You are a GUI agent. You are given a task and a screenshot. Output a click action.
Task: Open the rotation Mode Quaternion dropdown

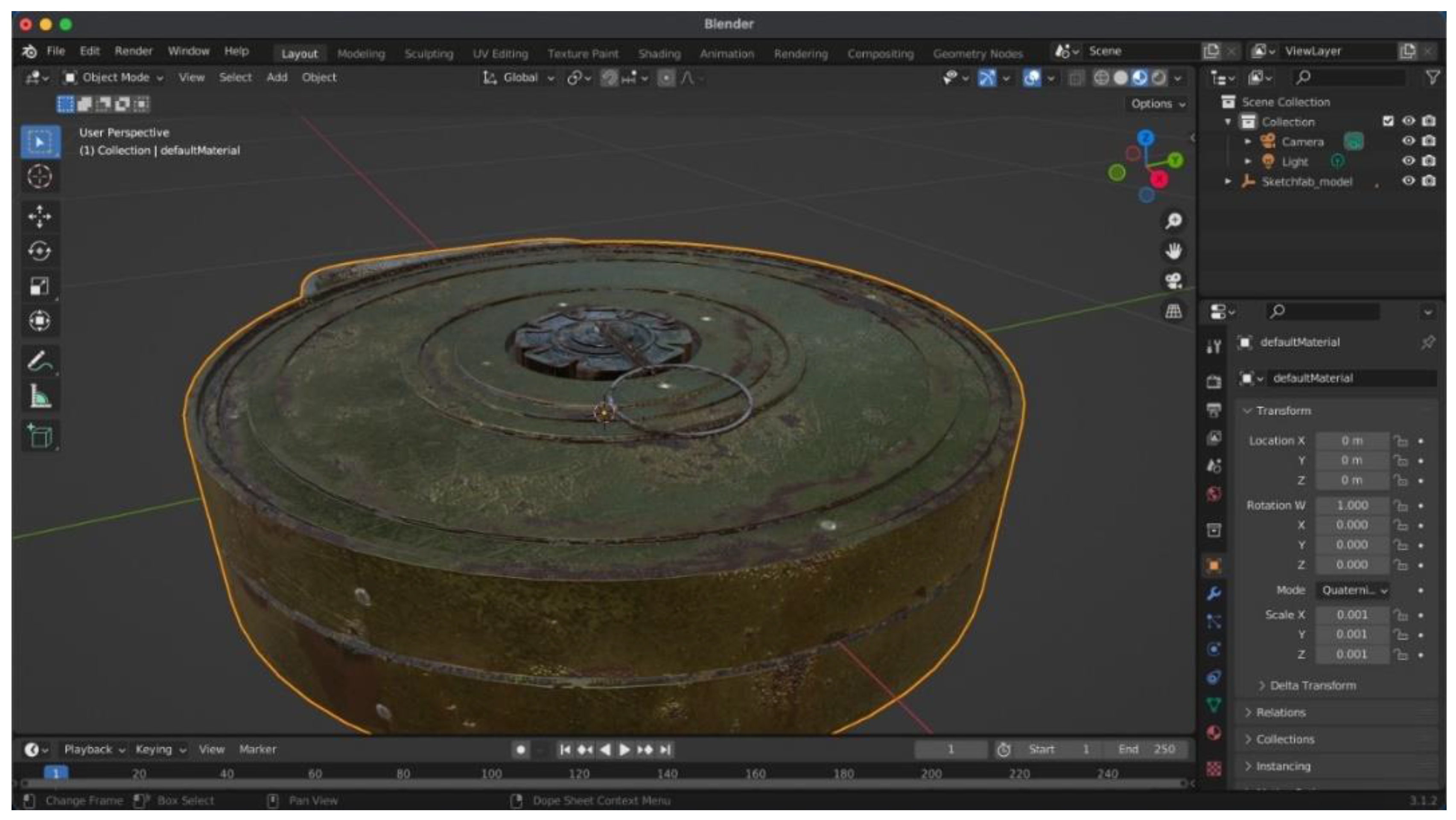1353,590
